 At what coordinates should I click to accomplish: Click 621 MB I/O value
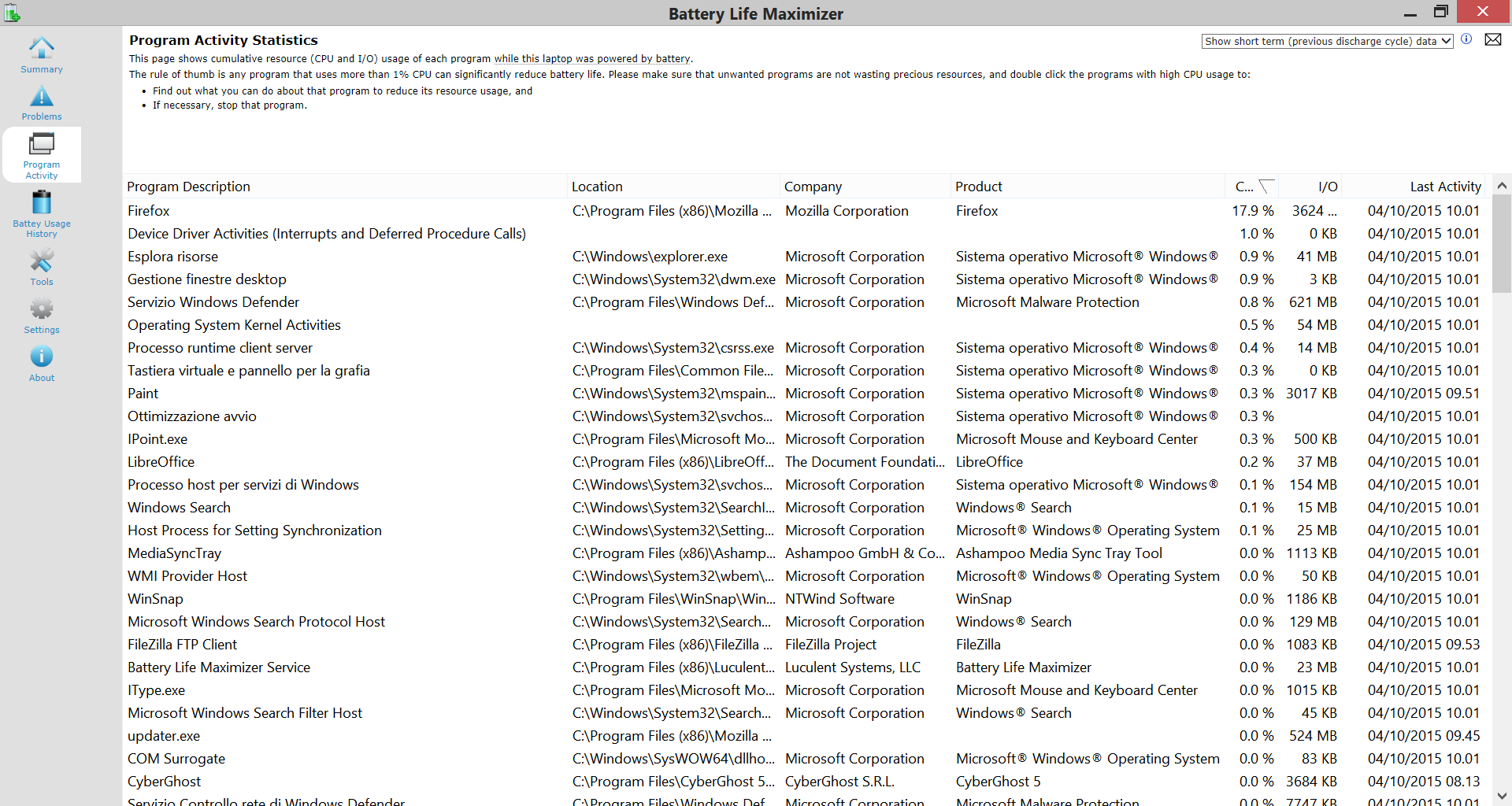click(1313, 302)
